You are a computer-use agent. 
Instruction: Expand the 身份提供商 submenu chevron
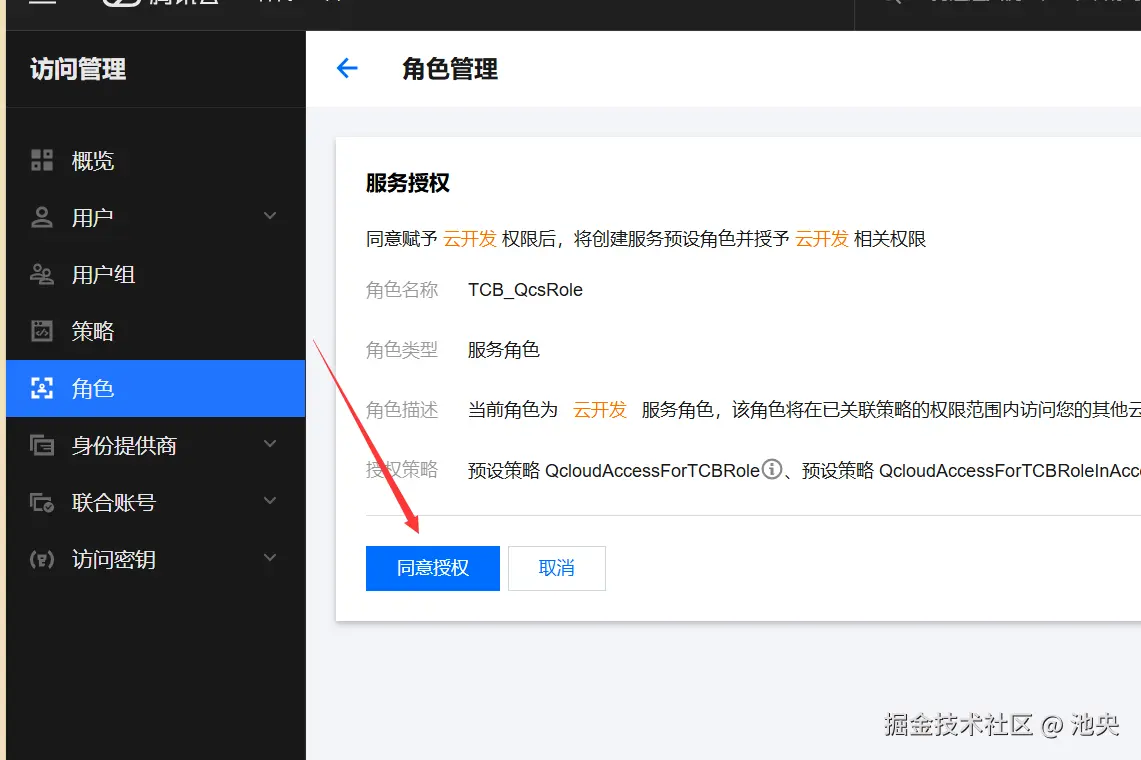[x=270, y=444]
